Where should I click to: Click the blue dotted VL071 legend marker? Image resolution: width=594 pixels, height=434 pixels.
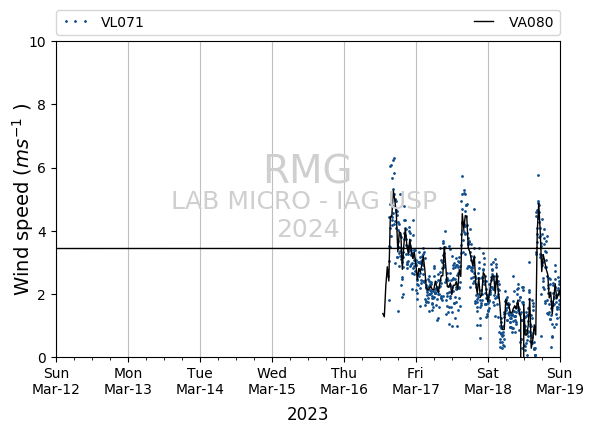76,22
